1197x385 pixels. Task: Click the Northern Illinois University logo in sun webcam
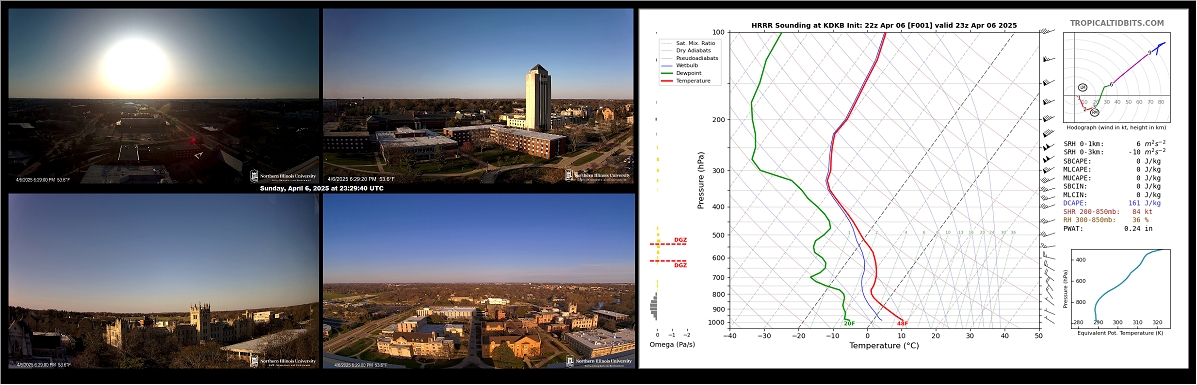pos(283,176)
